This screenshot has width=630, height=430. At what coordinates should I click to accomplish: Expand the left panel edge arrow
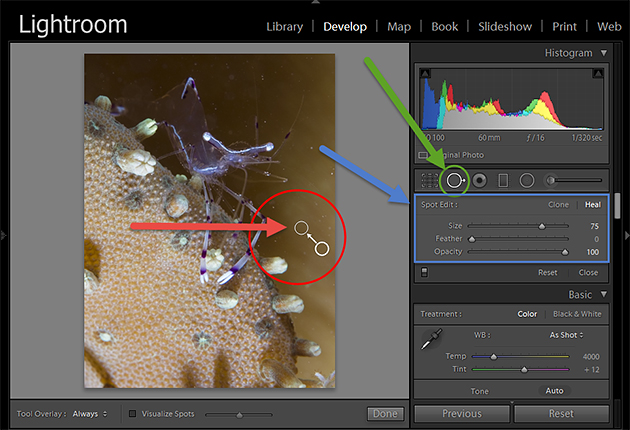[3, 235]
